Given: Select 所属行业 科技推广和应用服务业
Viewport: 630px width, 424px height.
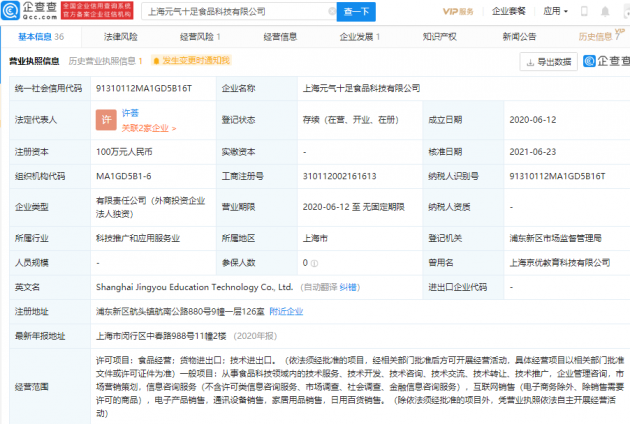Looking at the screenshot, I should pyautogui.click(x=138, y=238).
